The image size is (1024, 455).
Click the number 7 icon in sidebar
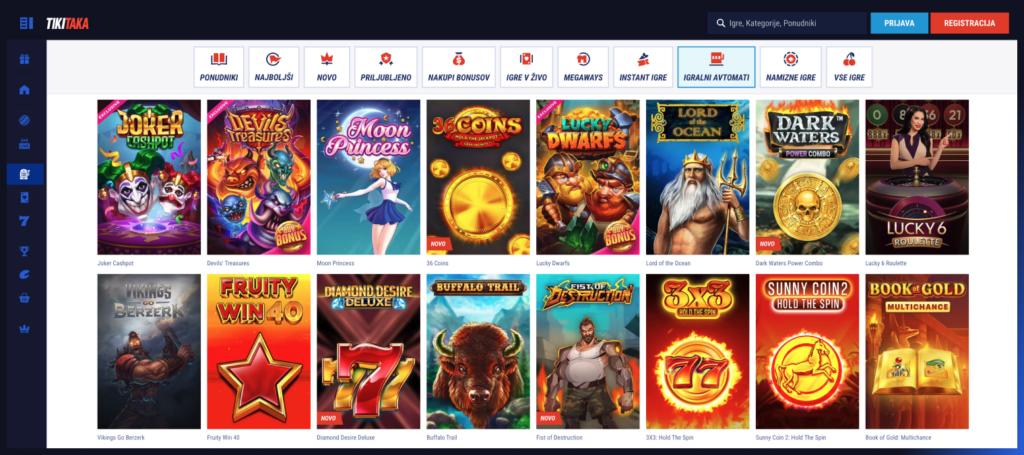(24, 221)
